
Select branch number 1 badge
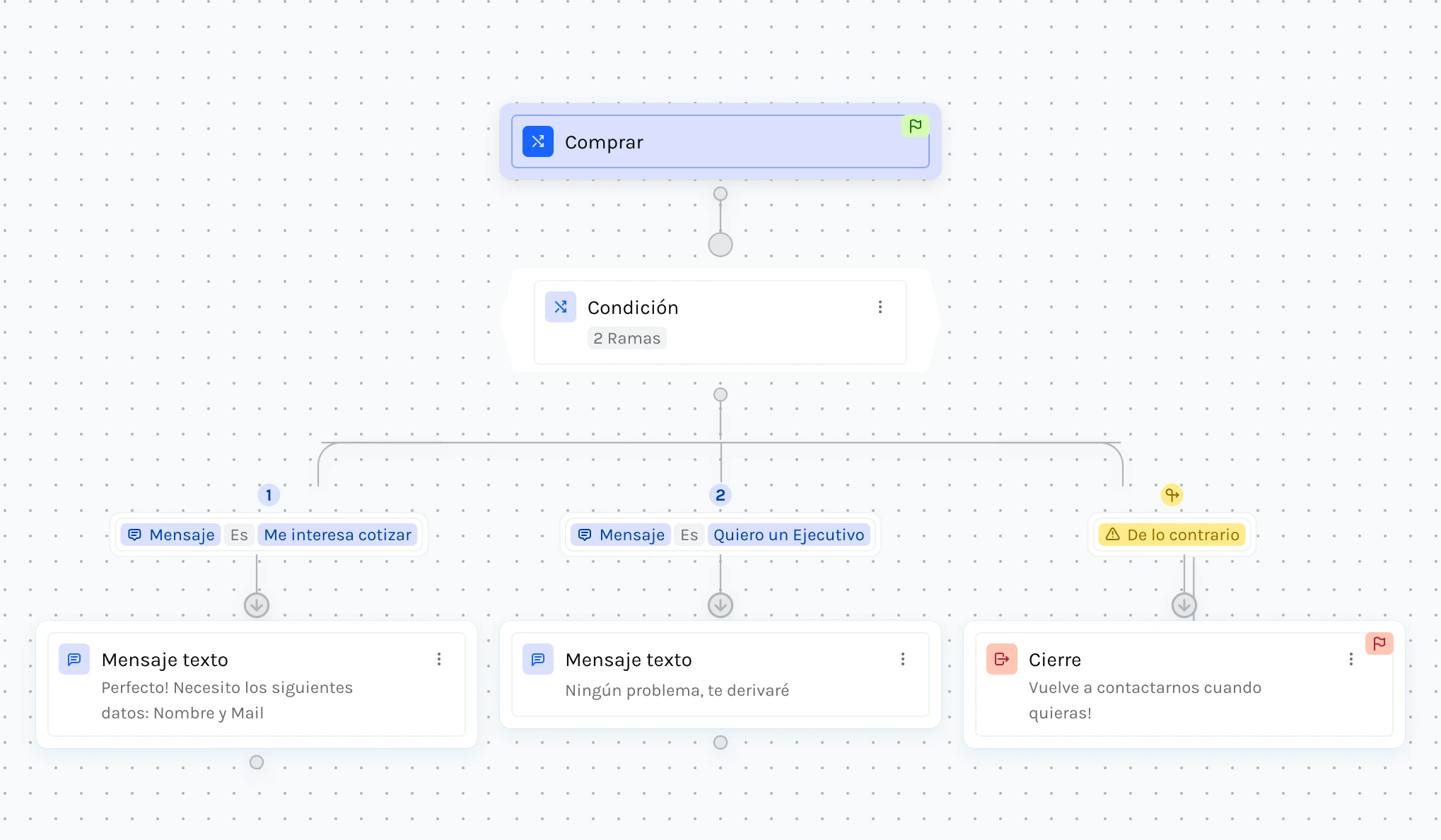click(269, 495)
